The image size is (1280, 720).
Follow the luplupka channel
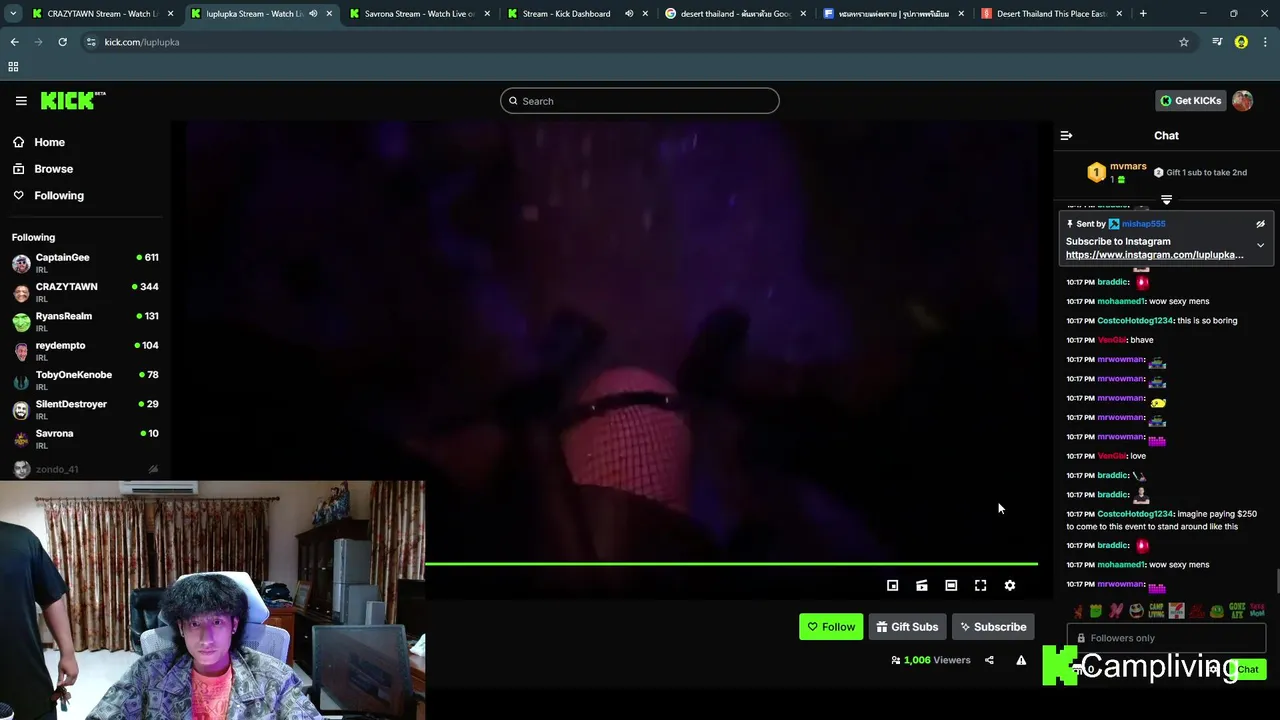click(831, 627)
